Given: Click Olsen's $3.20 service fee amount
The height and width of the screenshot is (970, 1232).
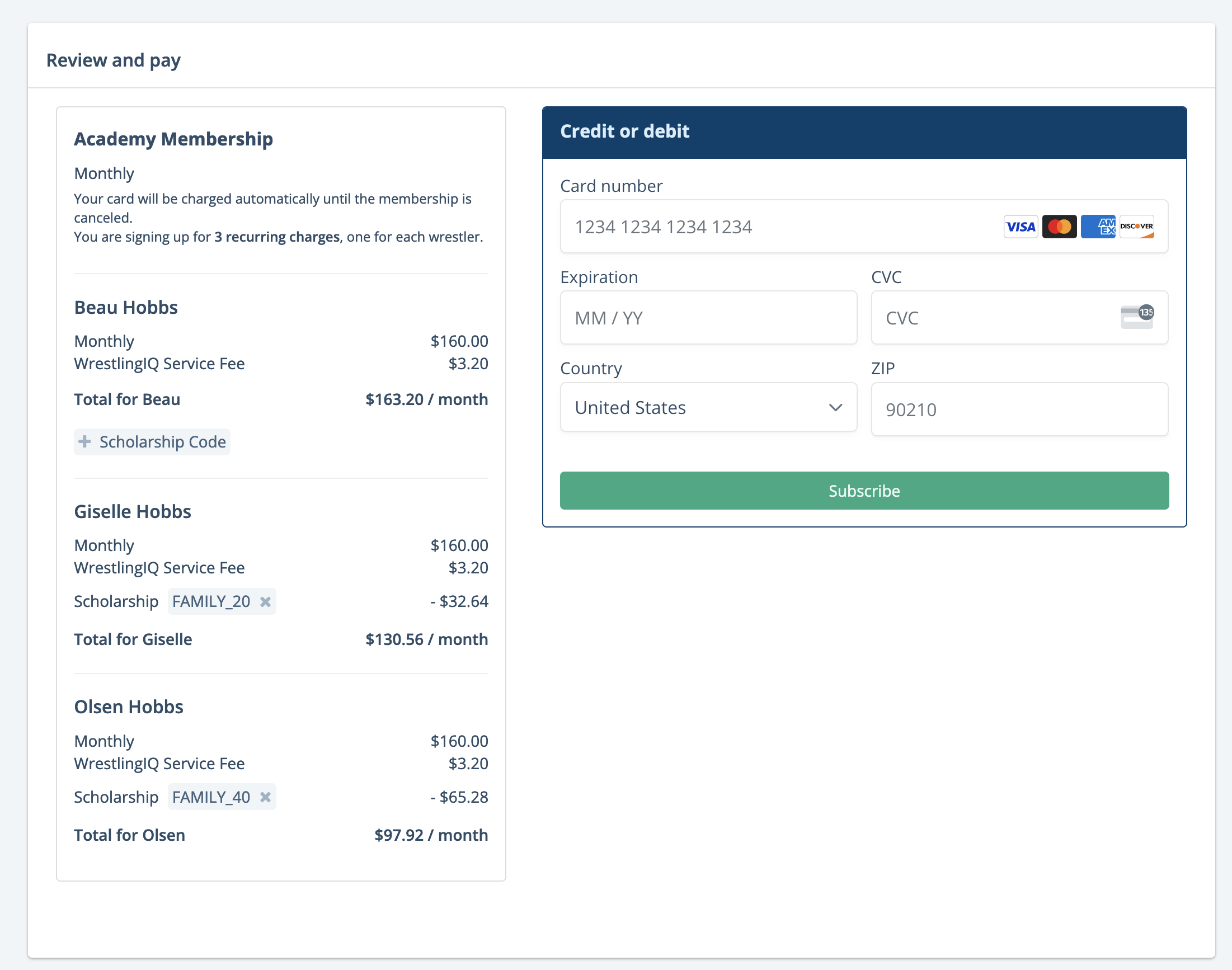Looking at the screenshot, I should pyautogui.click(x=468, y=763).
